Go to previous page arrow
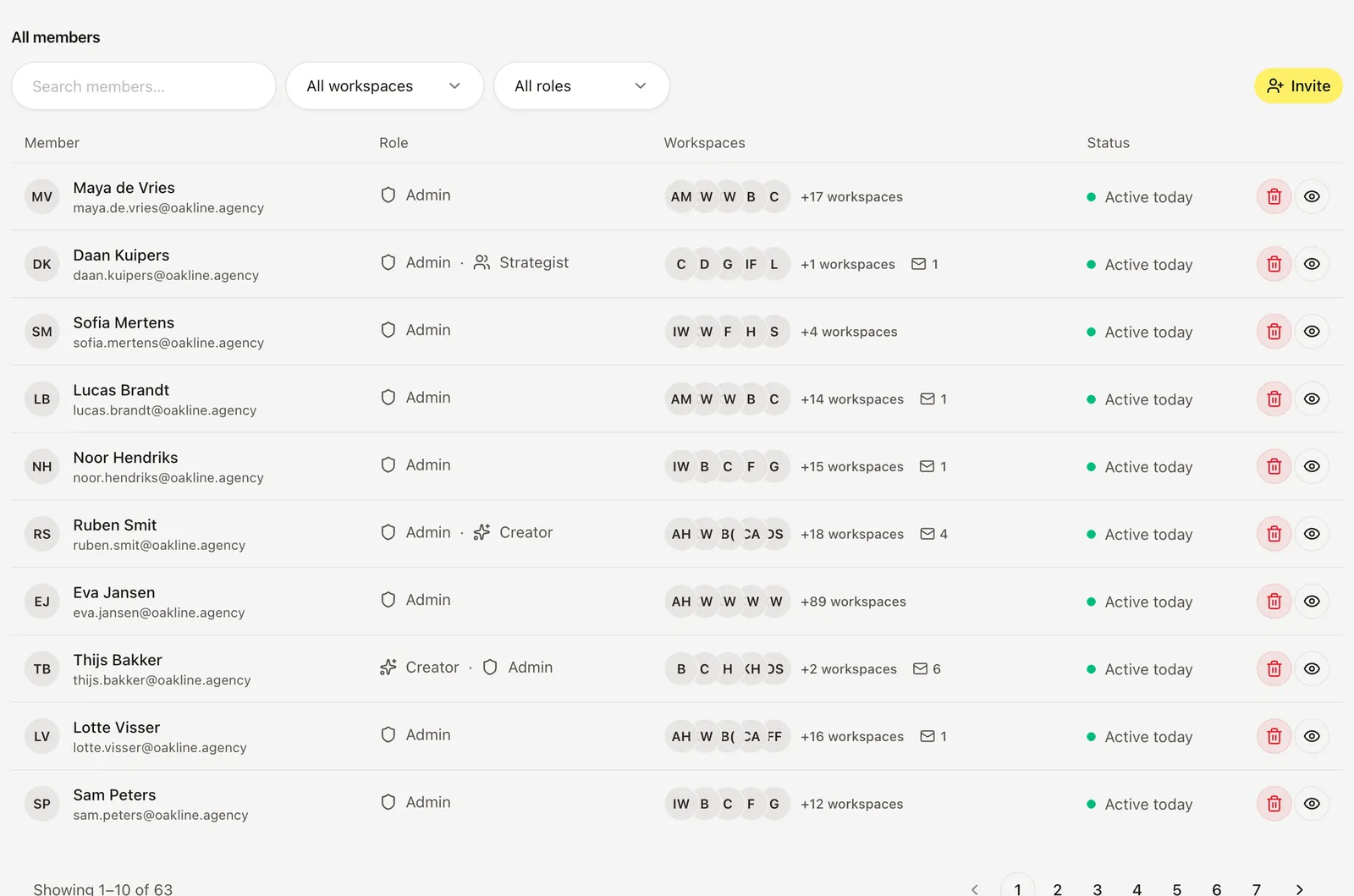 (975, 889)
